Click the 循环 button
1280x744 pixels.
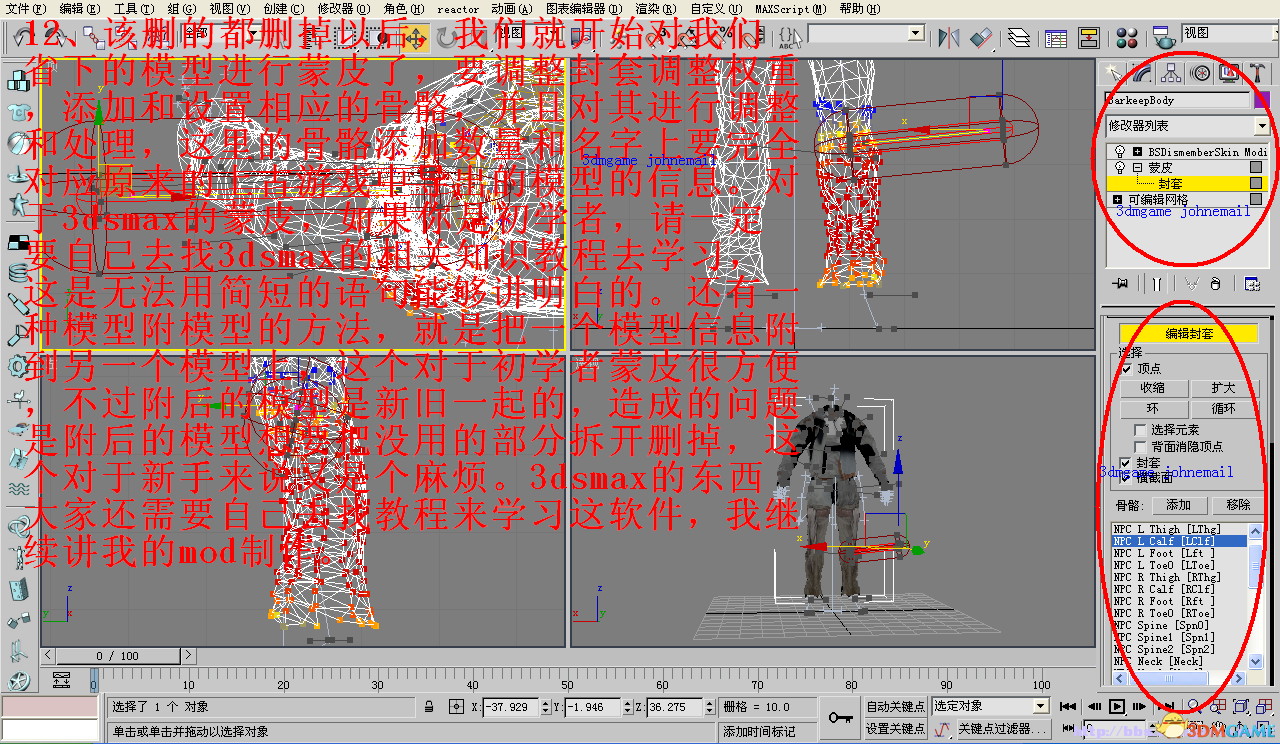coord(1224,409)
